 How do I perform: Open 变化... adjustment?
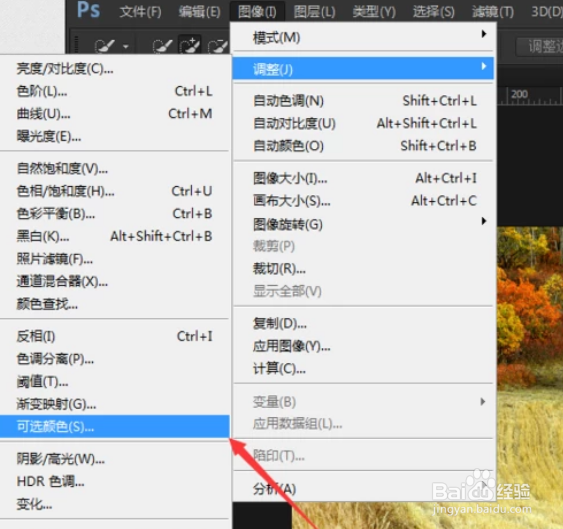pos(114,504)
